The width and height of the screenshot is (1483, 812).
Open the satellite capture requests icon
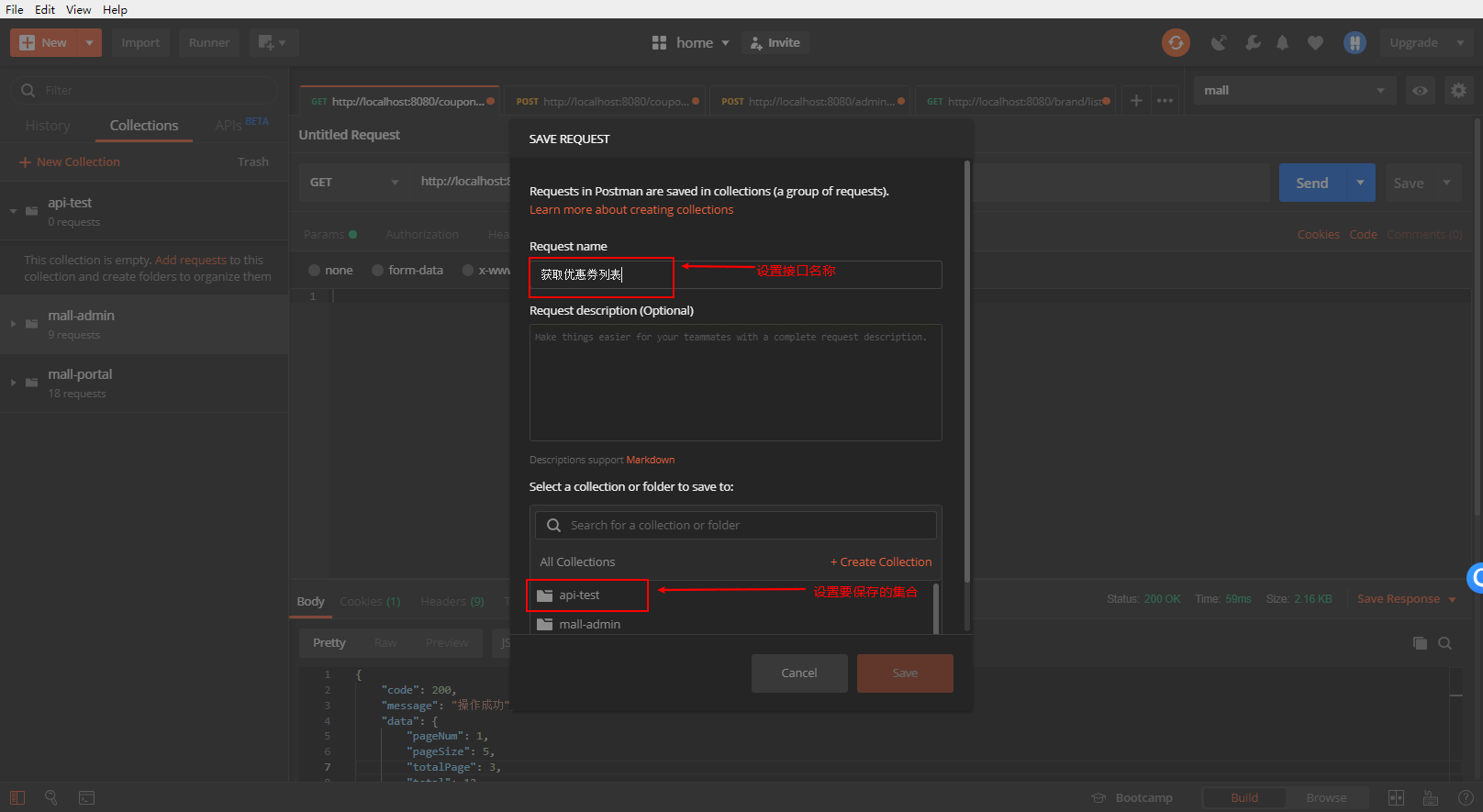pyautogui.click(x=1219, y=42)
